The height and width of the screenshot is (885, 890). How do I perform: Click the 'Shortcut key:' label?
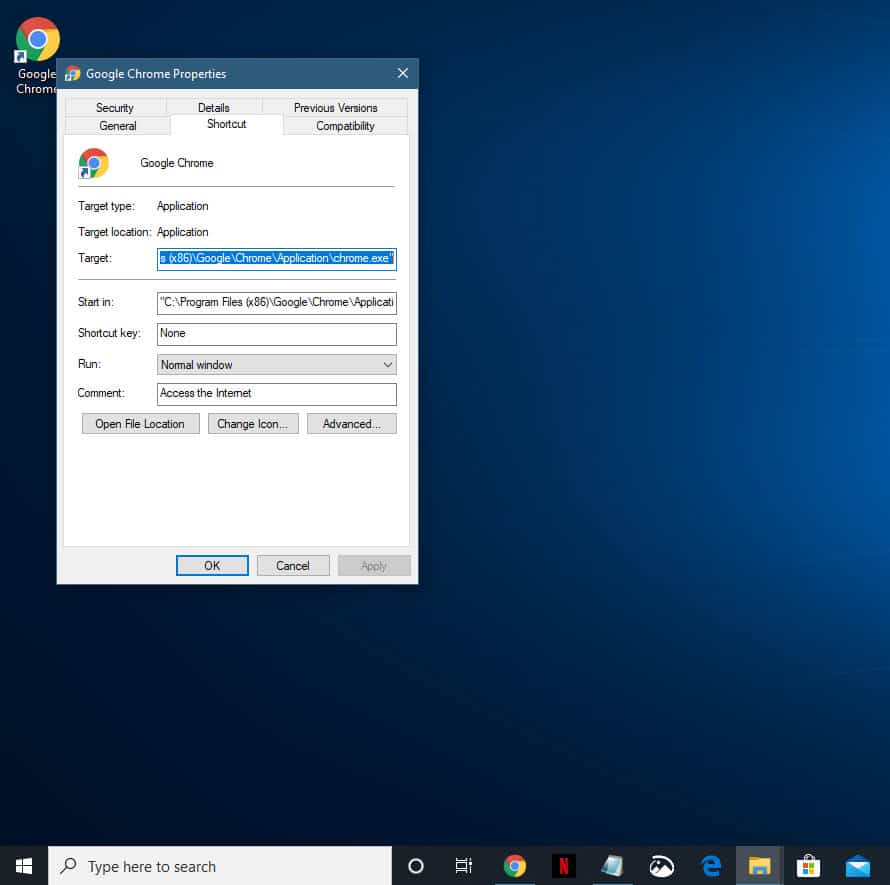[x=109, y=333]
